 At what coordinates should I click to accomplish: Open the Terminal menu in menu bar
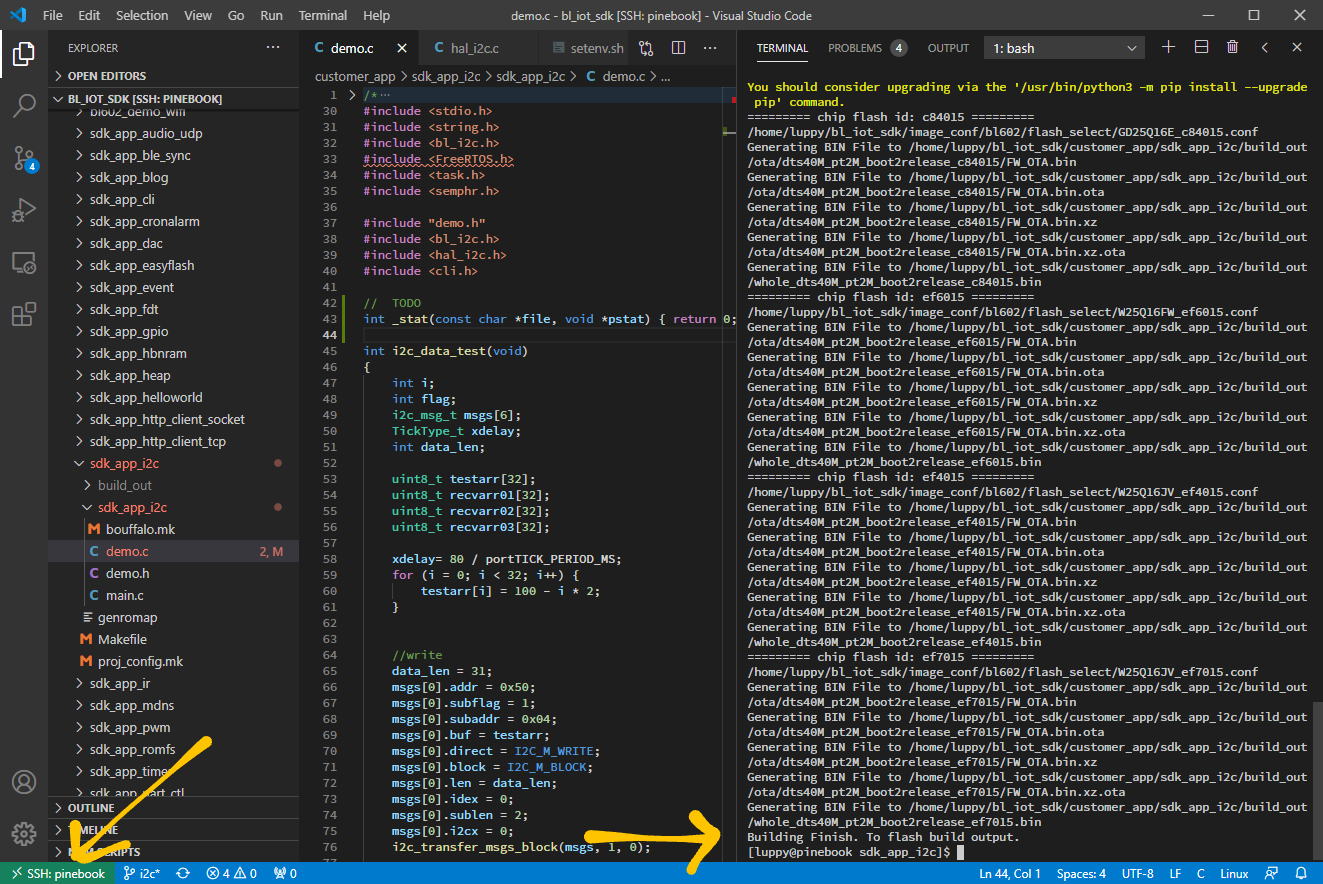pos(323,15)
